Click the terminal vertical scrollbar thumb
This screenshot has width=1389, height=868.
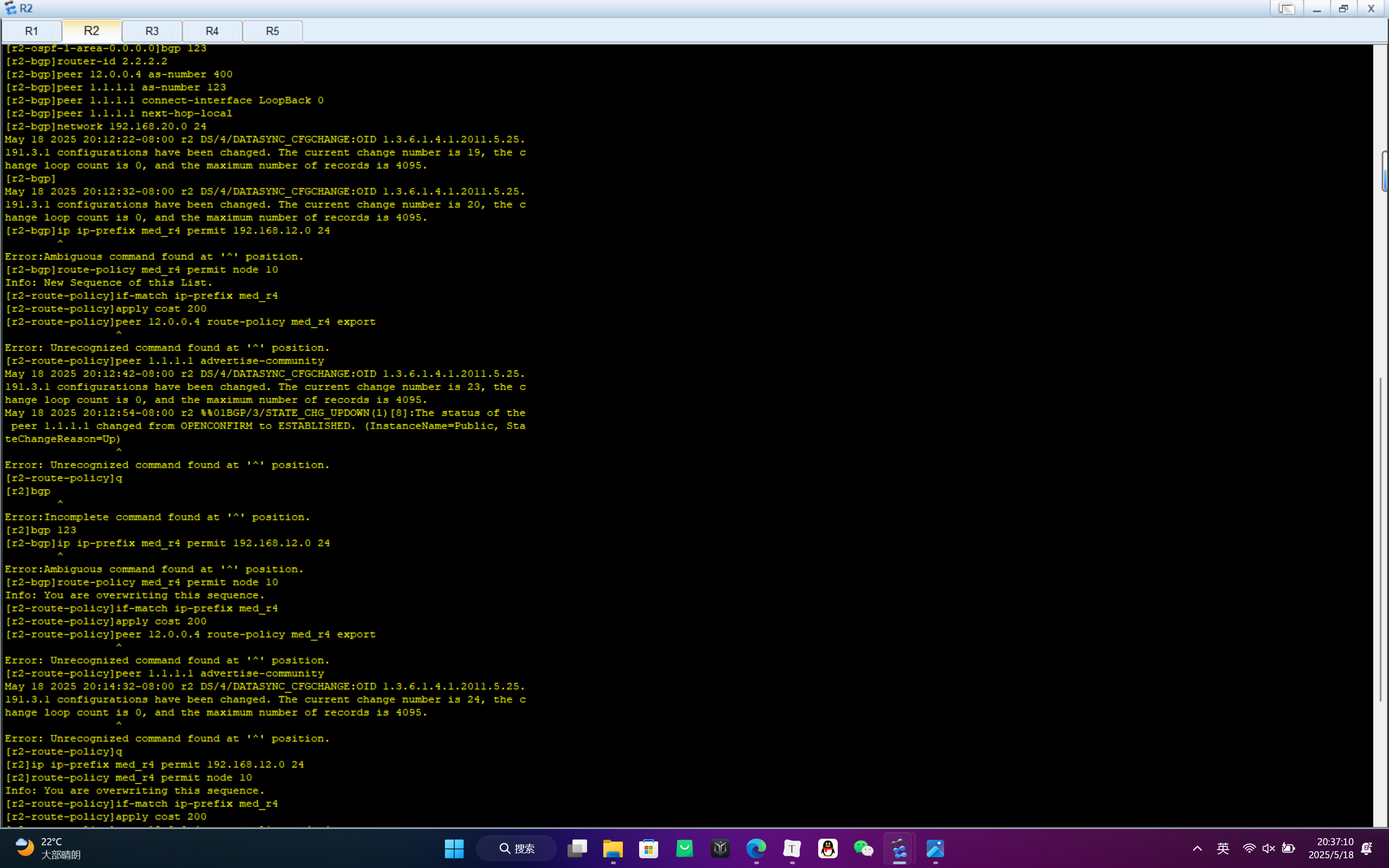[1385, 171]
